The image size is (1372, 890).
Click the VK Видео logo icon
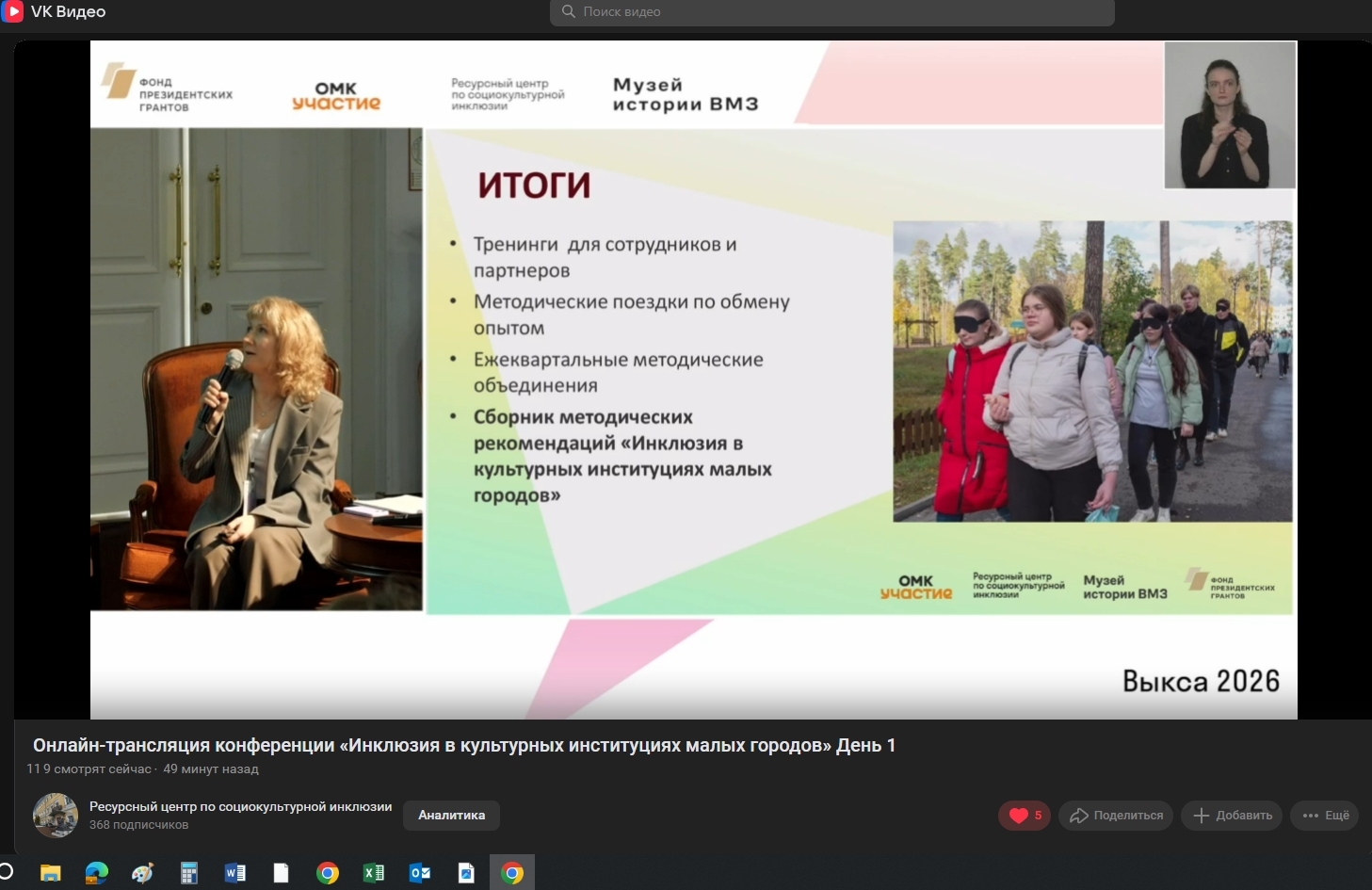click(x=12, y=11)
